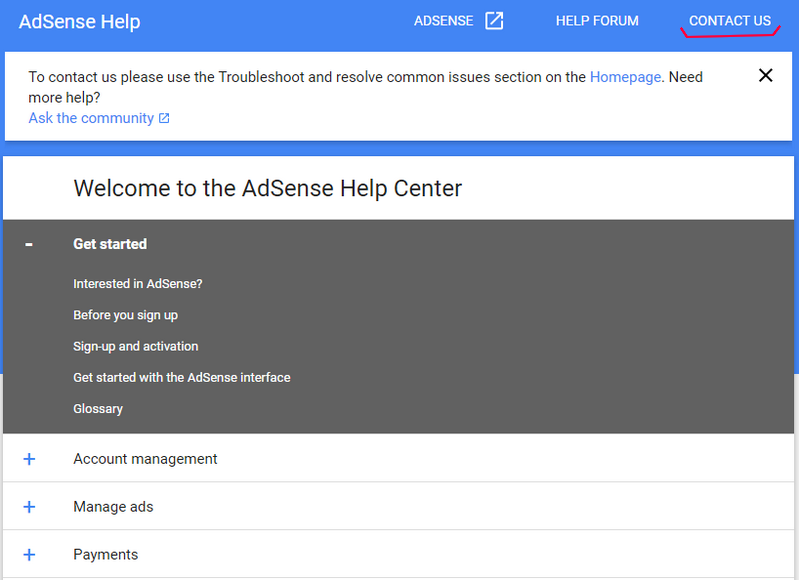Click the external icon beside Ask the community
This screenshot has width=799, height=580.
click(x=164, y=118)
